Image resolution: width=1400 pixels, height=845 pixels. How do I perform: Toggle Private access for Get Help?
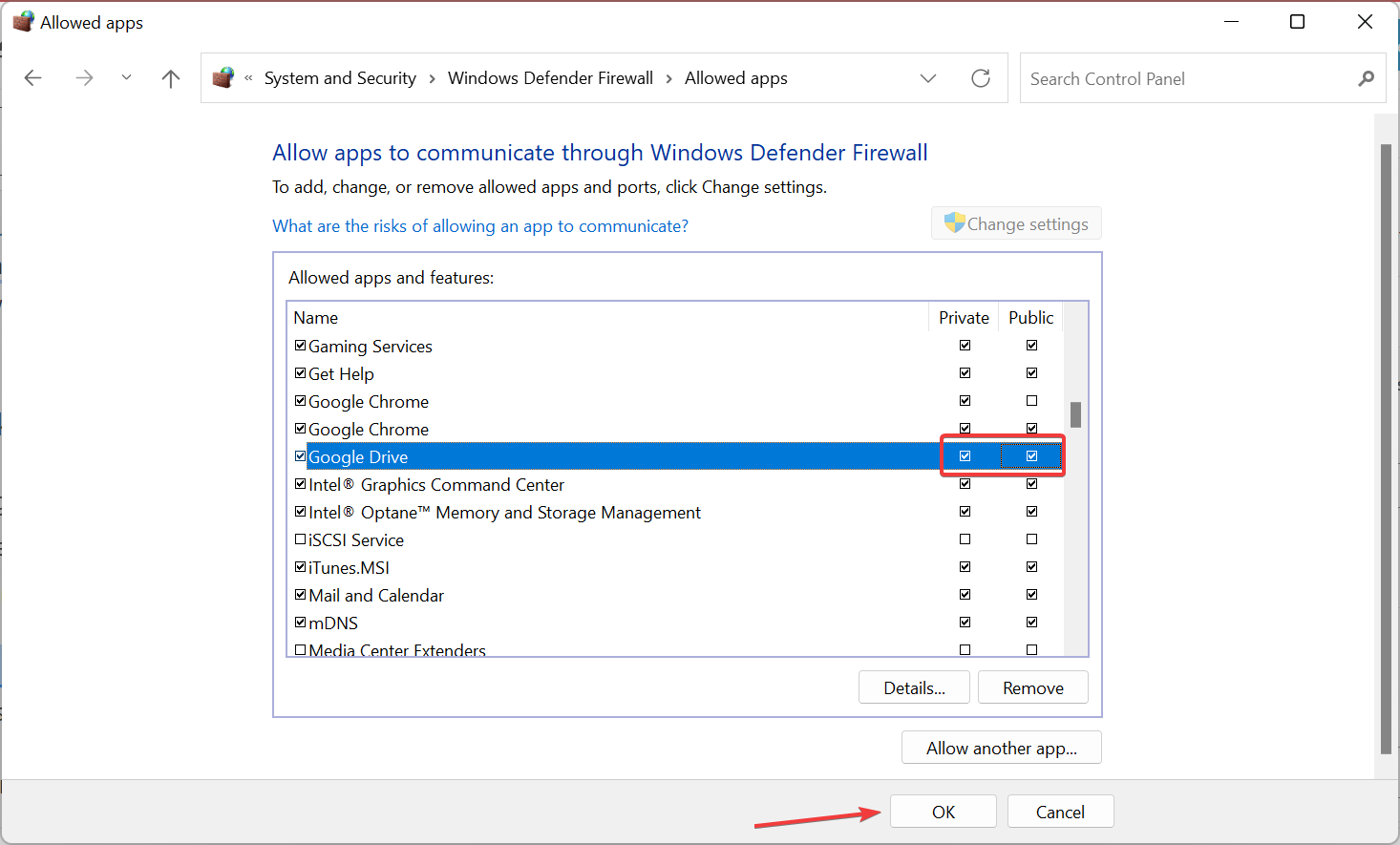(965, 373)
